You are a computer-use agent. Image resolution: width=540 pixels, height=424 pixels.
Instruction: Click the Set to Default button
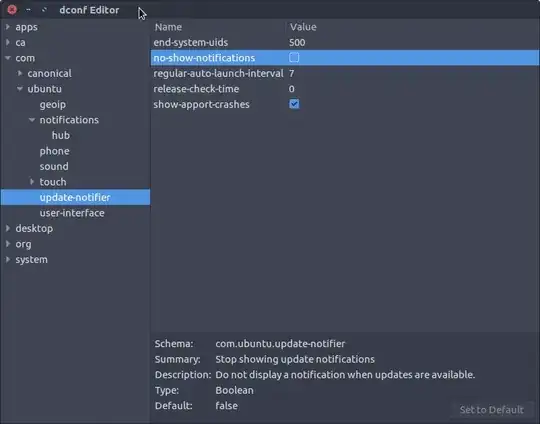pyautogui.click(x=492, y=410)
